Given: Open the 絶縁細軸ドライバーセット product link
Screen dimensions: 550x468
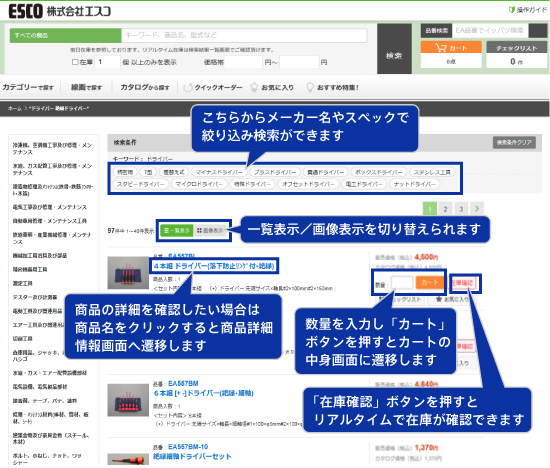Looking at the screenshot, I should point(192,456).
